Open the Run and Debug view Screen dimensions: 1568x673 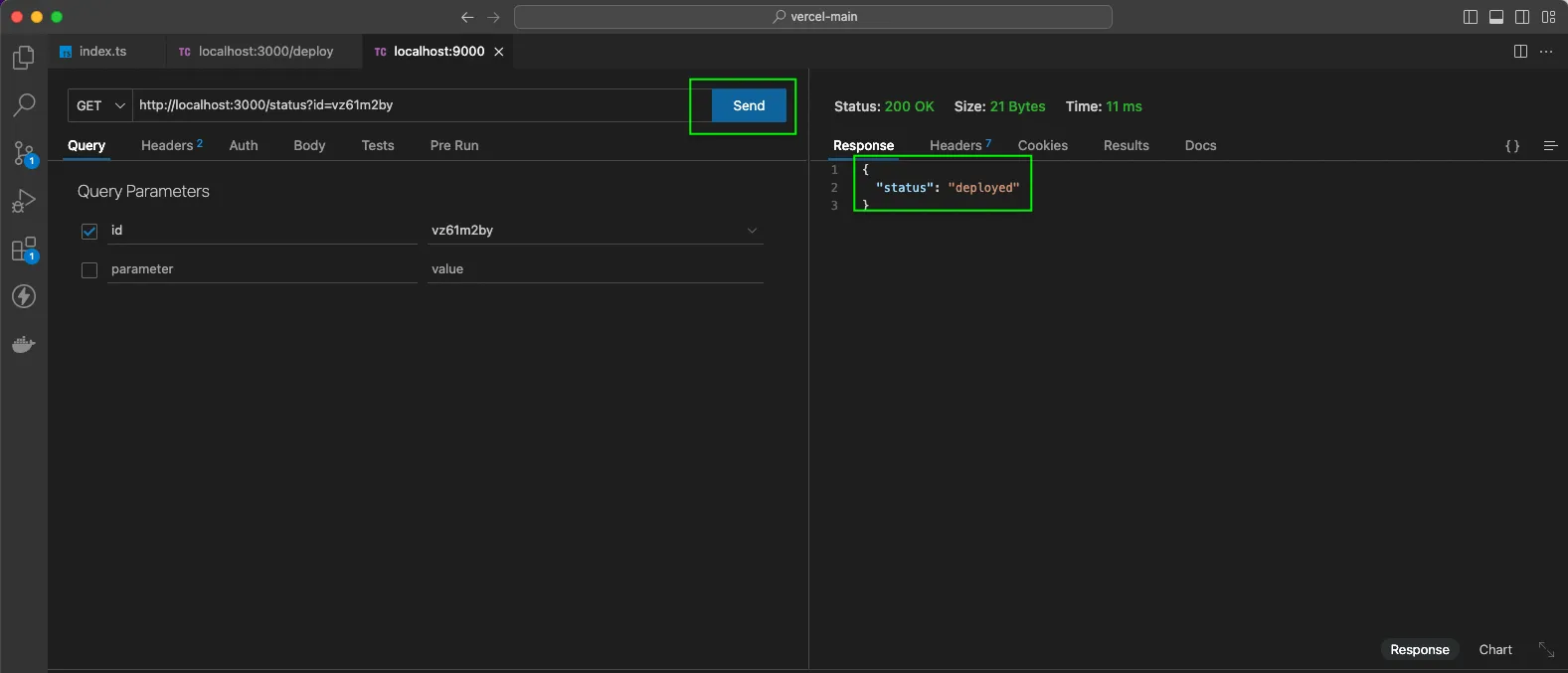pyautogui.click(x=24, y=201)
